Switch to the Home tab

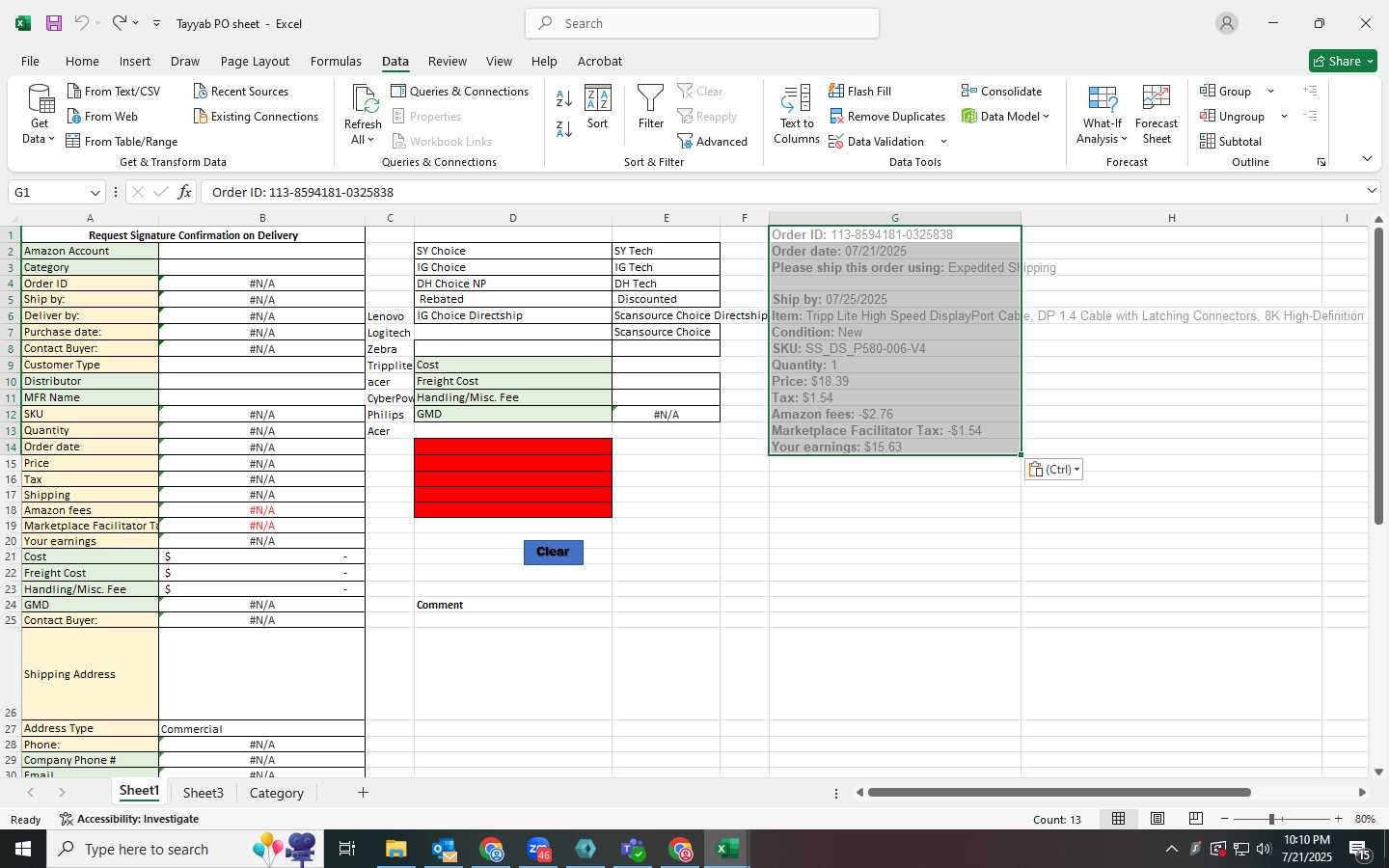[x=82, y=61]
